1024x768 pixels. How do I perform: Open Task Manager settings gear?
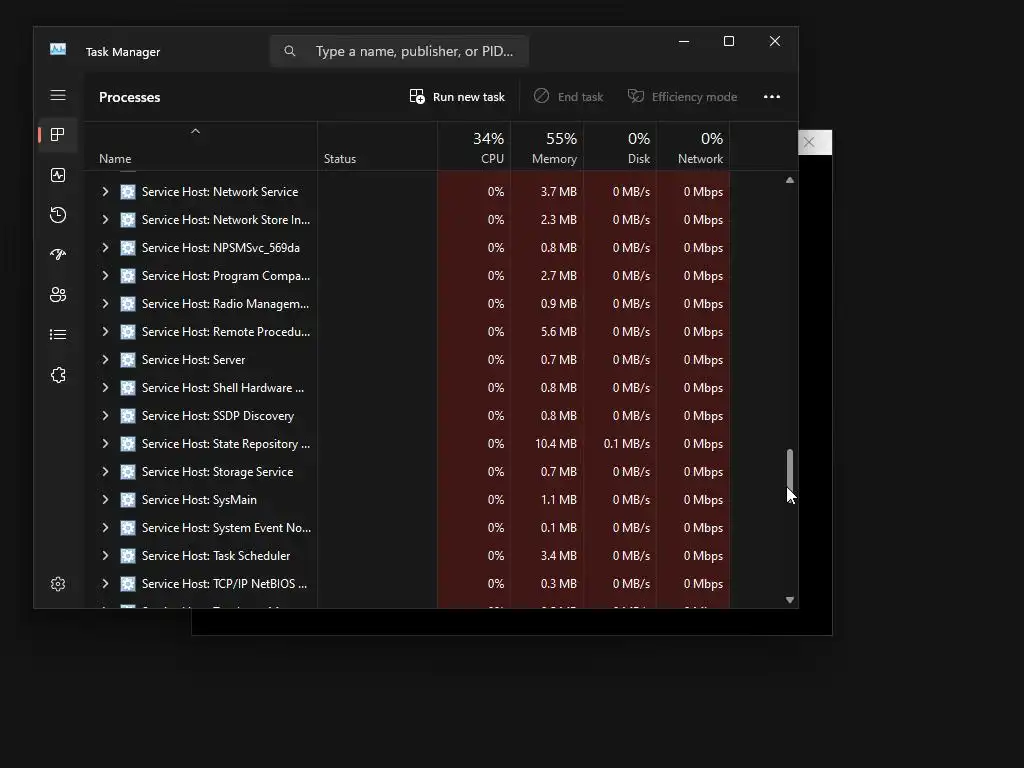pyautogui.click(x=58, y=584)
